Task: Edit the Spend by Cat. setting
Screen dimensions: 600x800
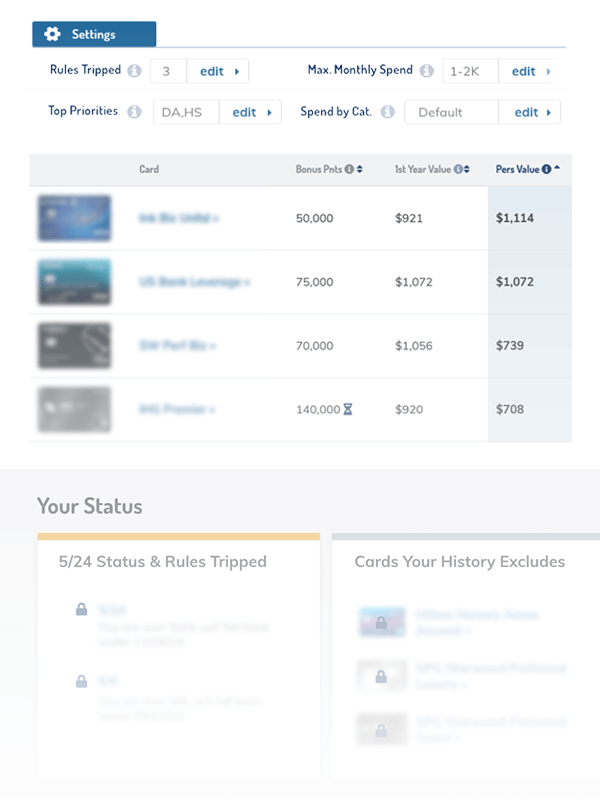Action: (x=533, y=112)
